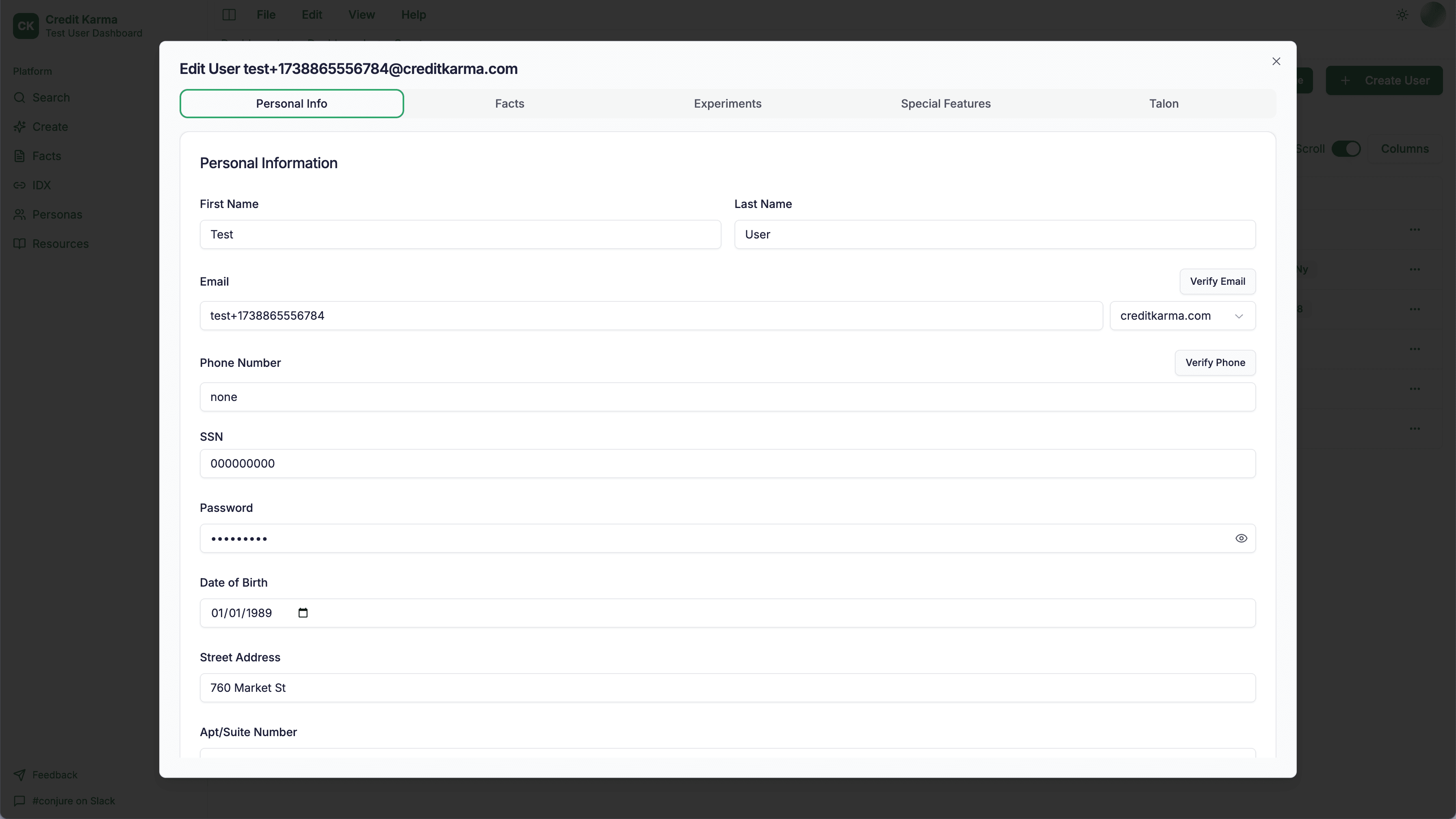Click the panel layout icon beside File

coord(229,15)
